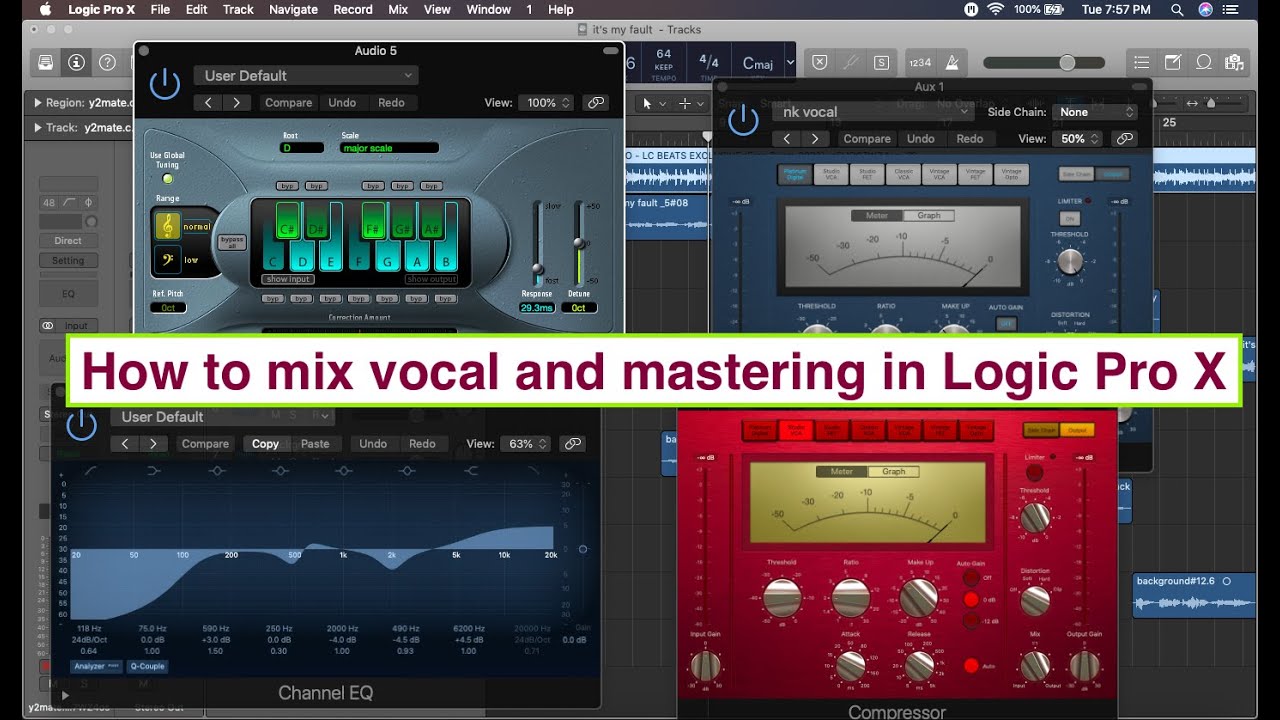Open Spotlight search magnifier icon

coord(1177,9)
